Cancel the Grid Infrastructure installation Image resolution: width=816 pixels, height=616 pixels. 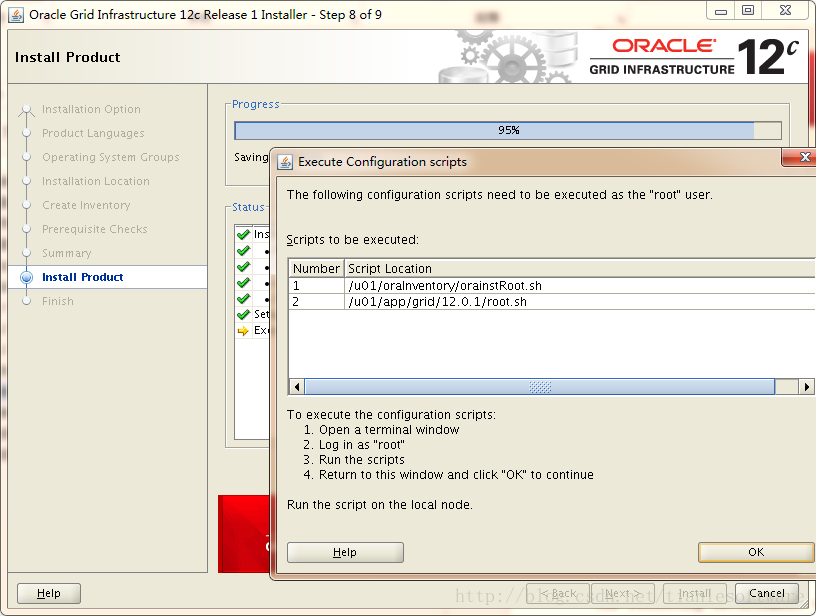[x=767, y=593]
